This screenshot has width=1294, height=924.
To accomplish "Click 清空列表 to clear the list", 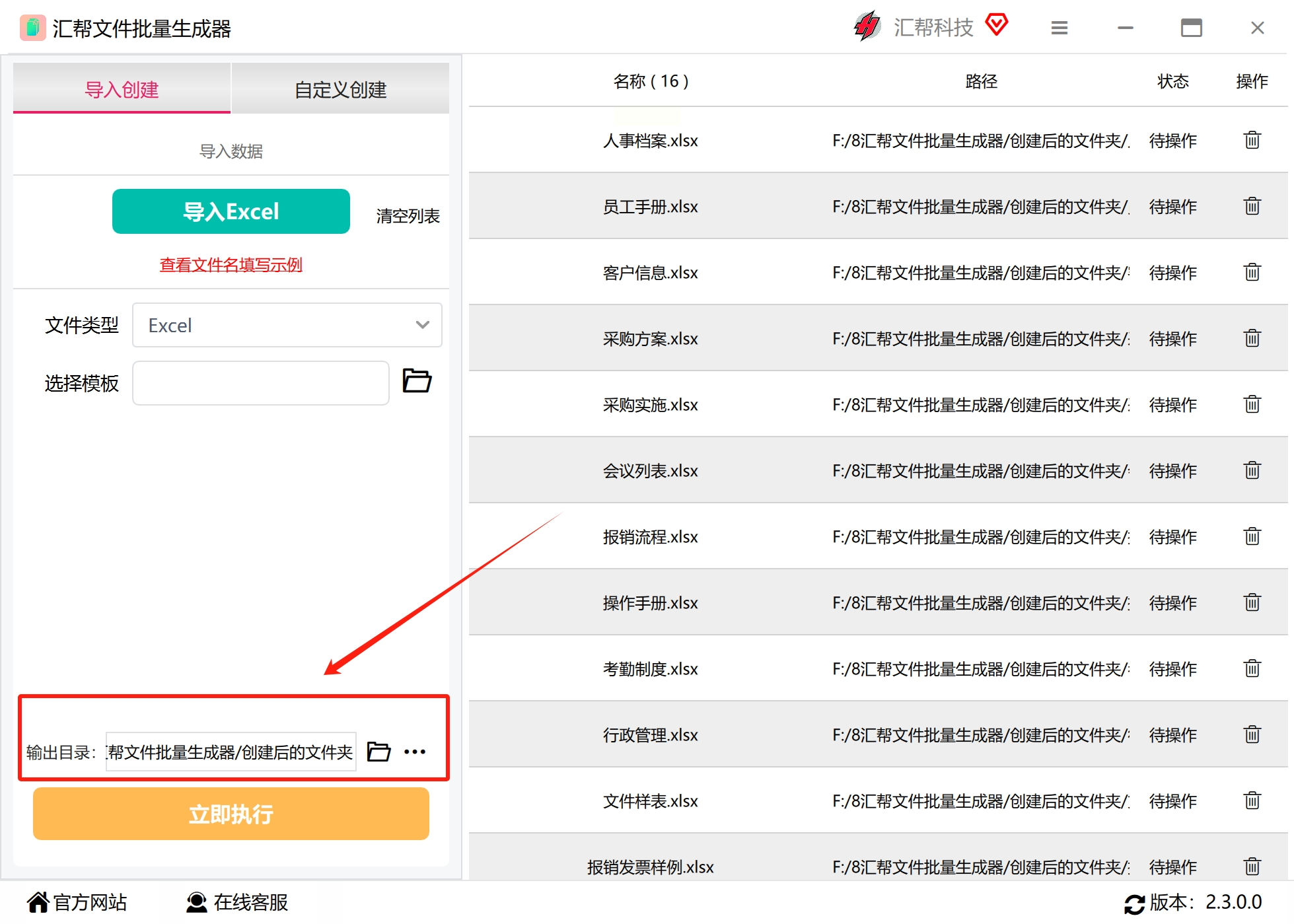I will coord(408,216).
